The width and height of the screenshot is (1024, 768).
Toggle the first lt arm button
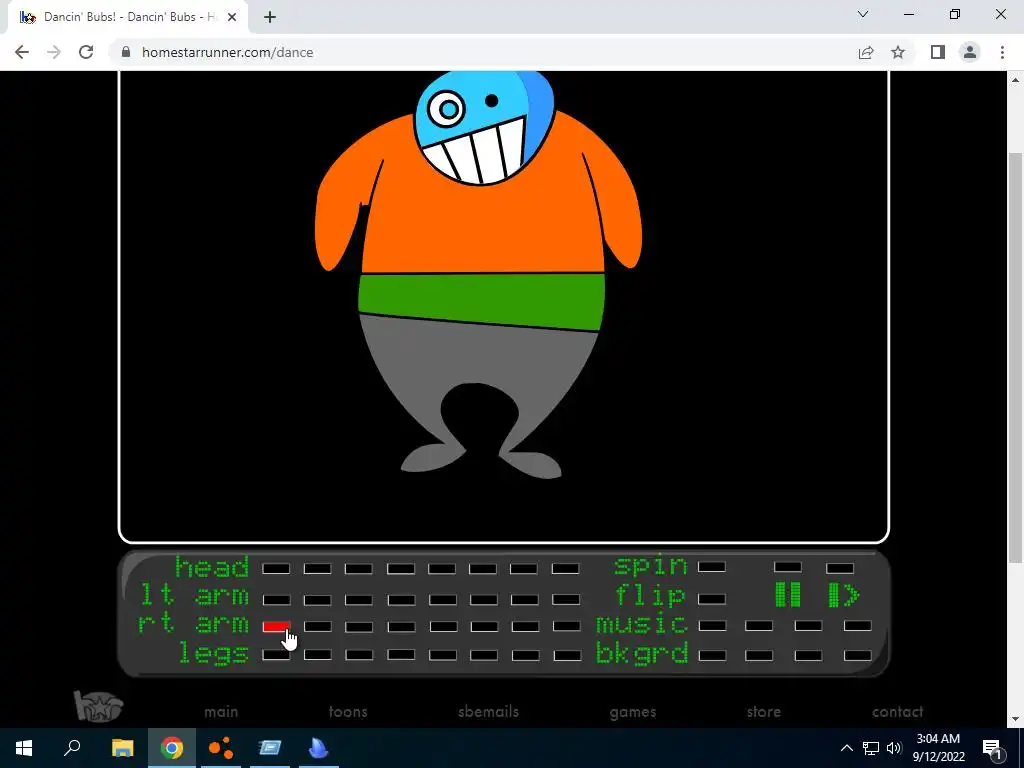point(276,599)
